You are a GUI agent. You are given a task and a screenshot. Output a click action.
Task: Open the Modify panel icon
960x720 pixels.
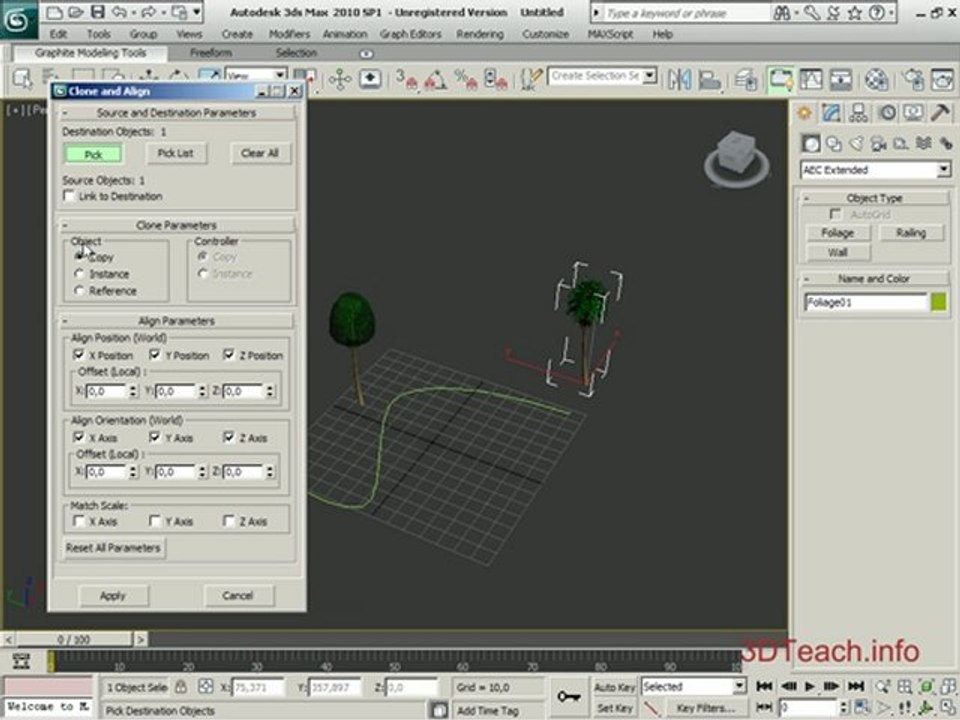pos(831,113)
